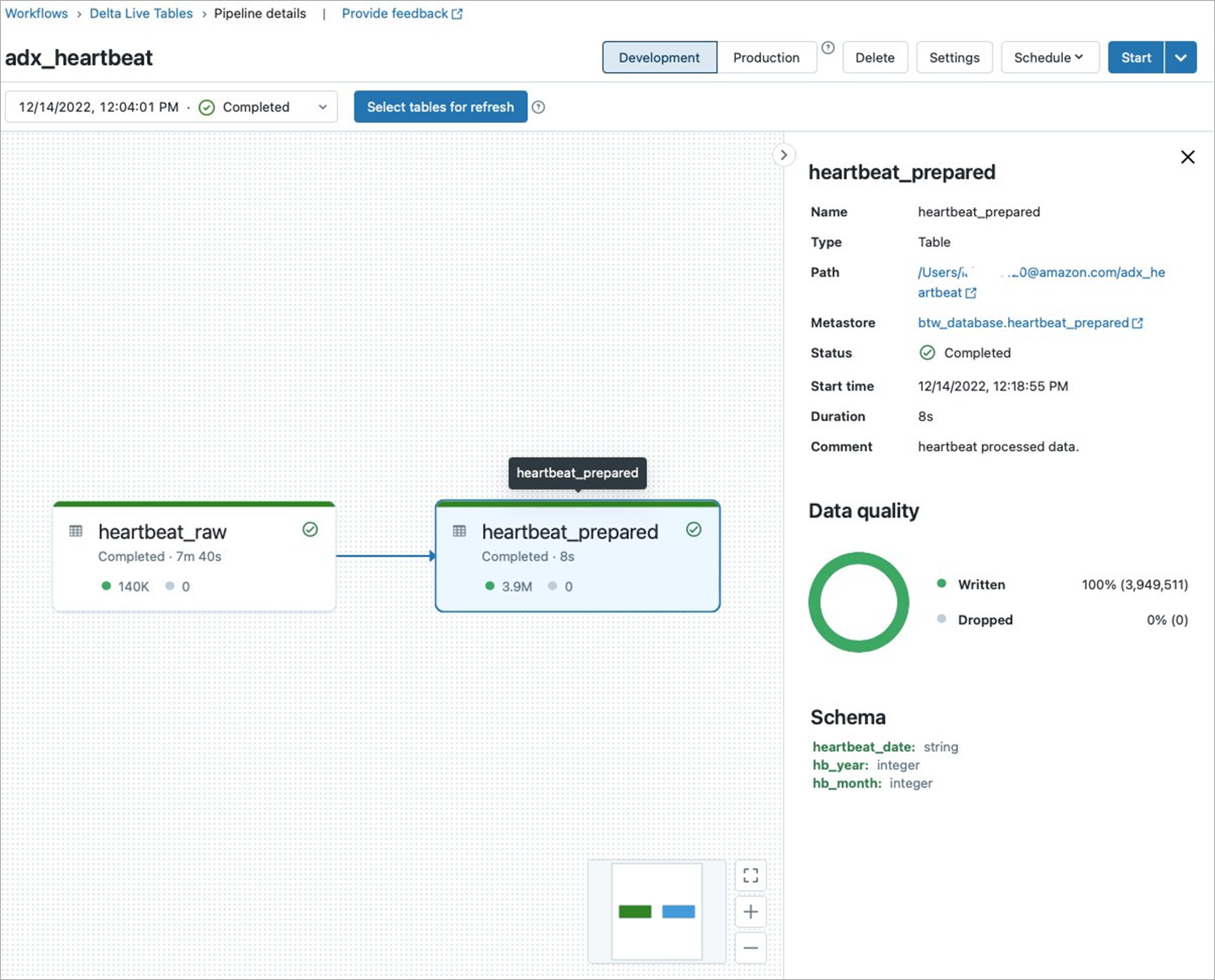This screenshot has width=1215, height=980.
Task: Click the green node in the minimap
Action: coord(635,911)
